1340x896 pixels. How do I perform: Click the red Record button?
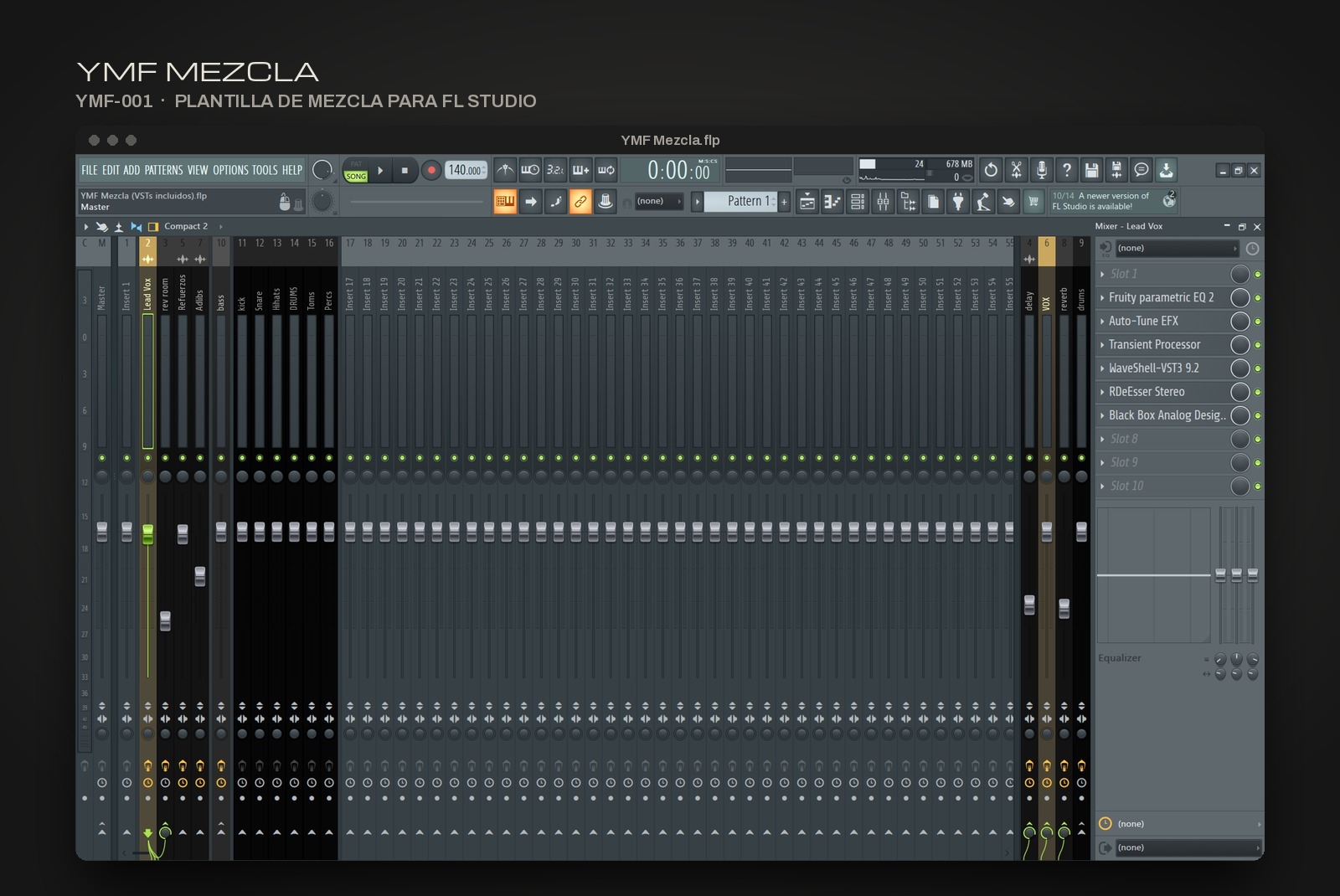click(430, 170)
